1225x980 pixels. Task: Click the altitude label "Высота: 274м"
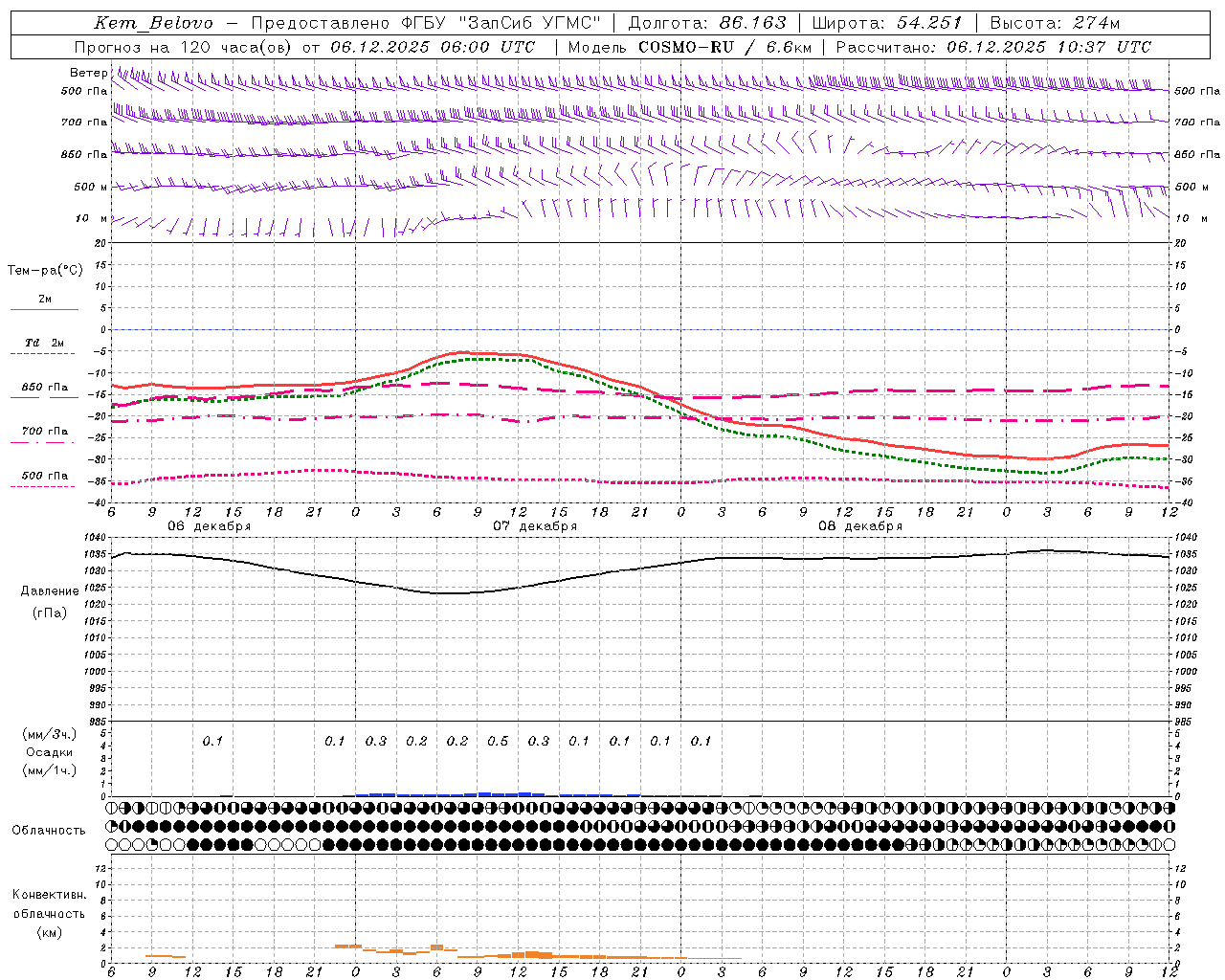click(1055, 23)
